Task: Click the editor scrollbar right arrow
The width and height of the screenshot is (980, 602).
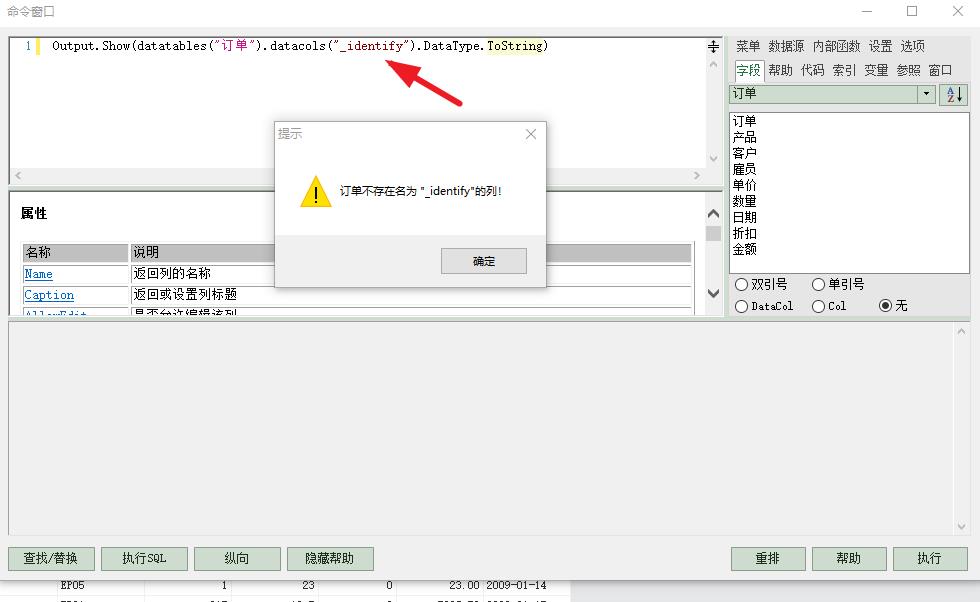Action: (697, 176)
